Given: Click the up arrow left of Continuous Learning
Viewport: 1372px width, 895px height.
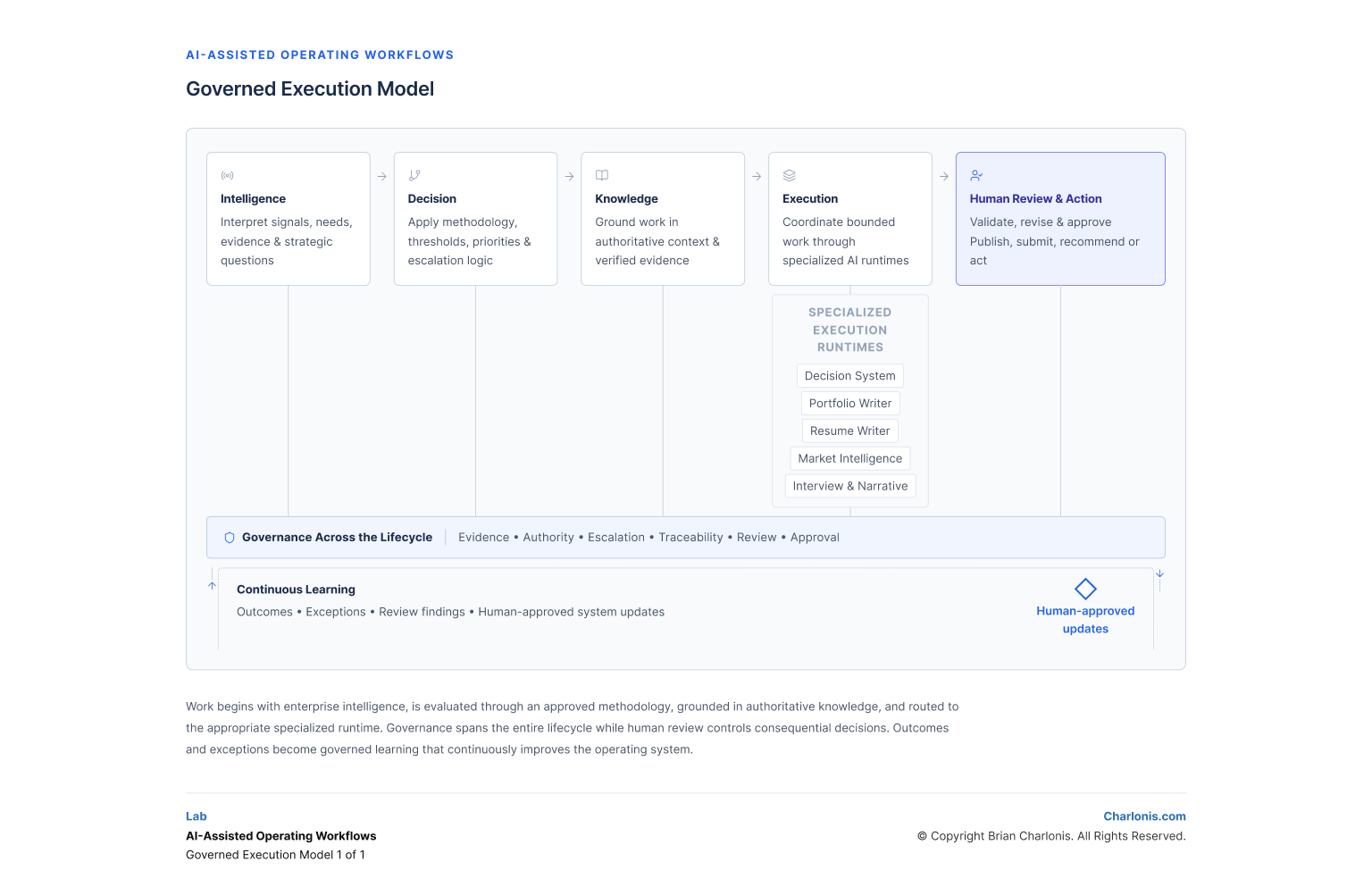Looking at the screenshot, I should [x=212, y=586].
